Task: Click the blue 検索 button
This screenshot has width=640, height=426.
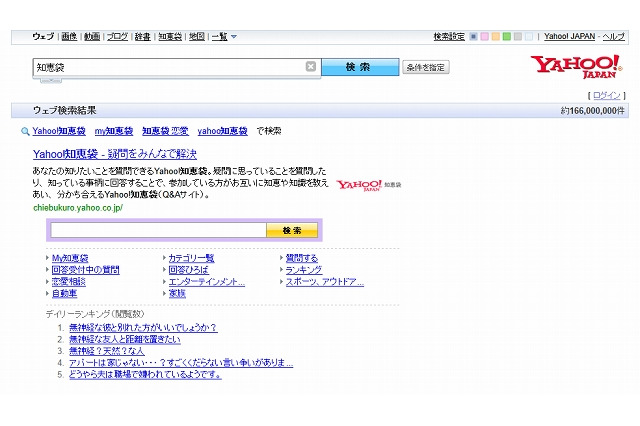Action: (x=360, y=67)
